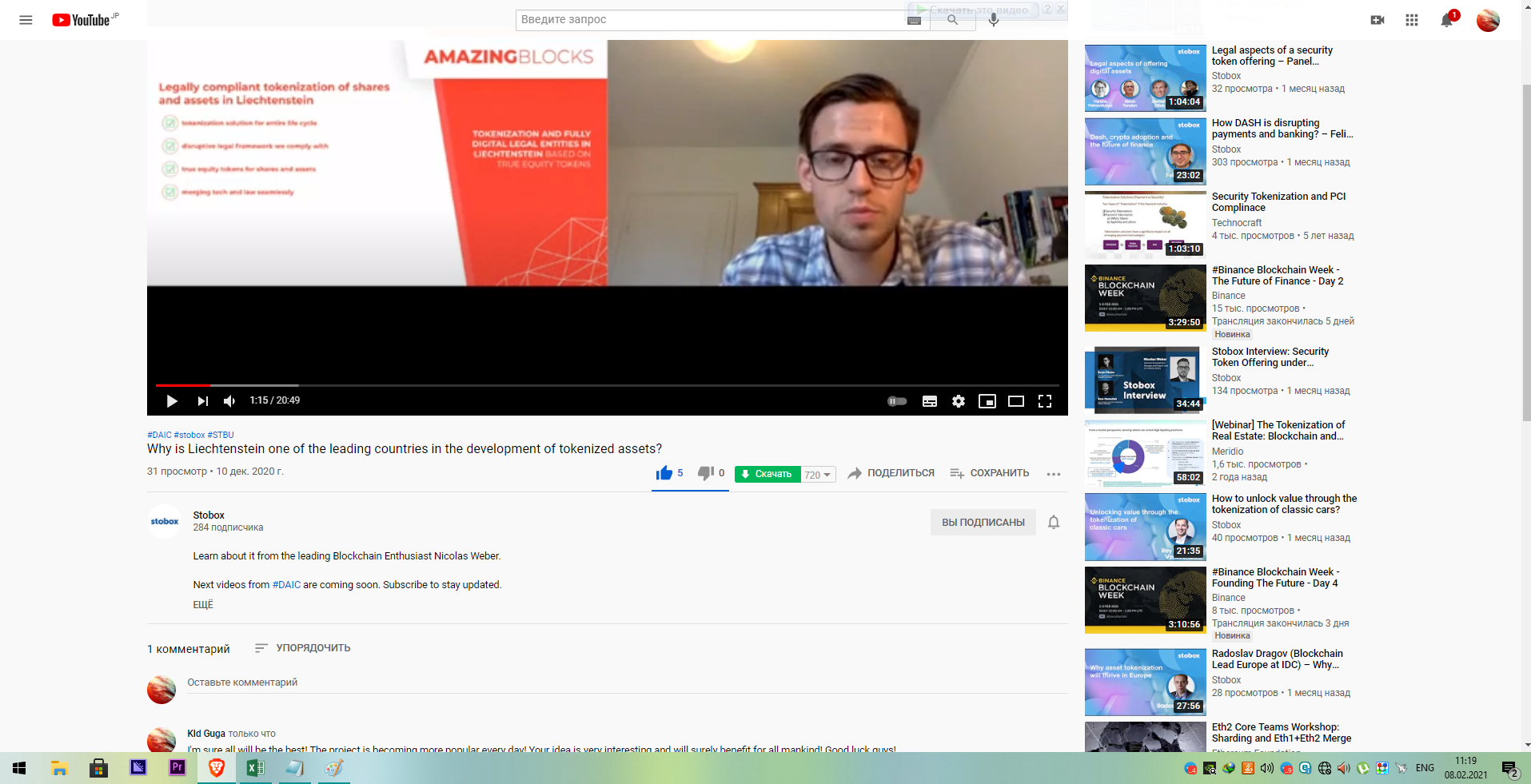Open Binance Blockchain Week Day 2 thumbnail
This screenshot has width=1531, height=784.
[x=1146, y=299]
